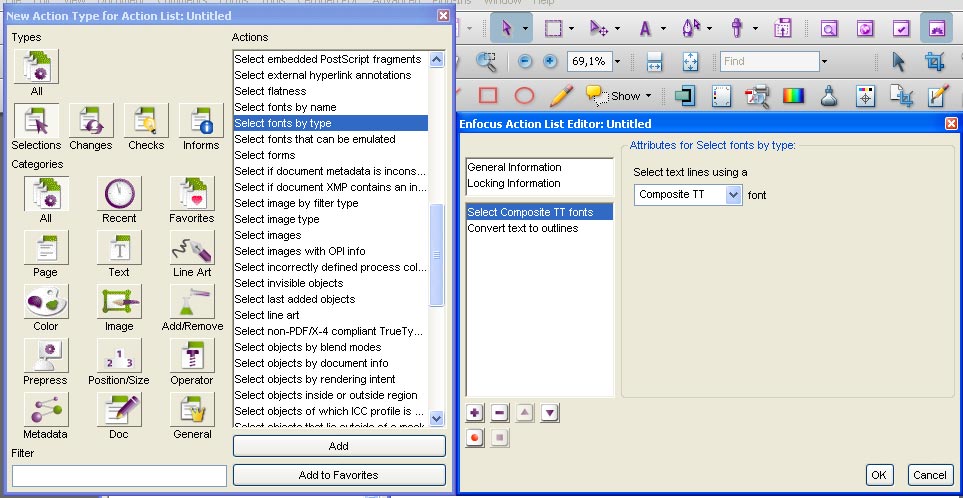The height and width of the screenshot is (498, 963).
Task: Click Add to Favorites button
Action: pyautogui.click(x=339, y=475)
